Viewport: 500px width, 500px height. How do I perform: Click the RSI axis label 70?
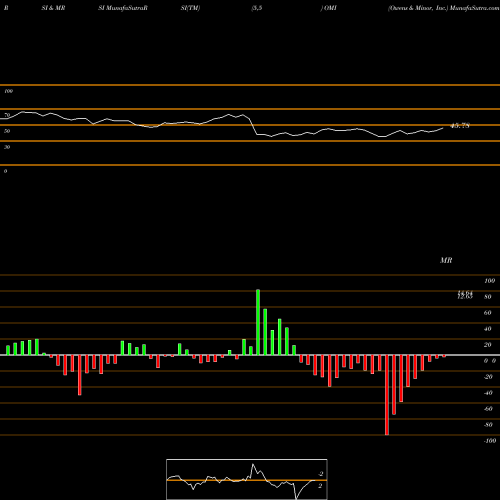pos(7,115)
